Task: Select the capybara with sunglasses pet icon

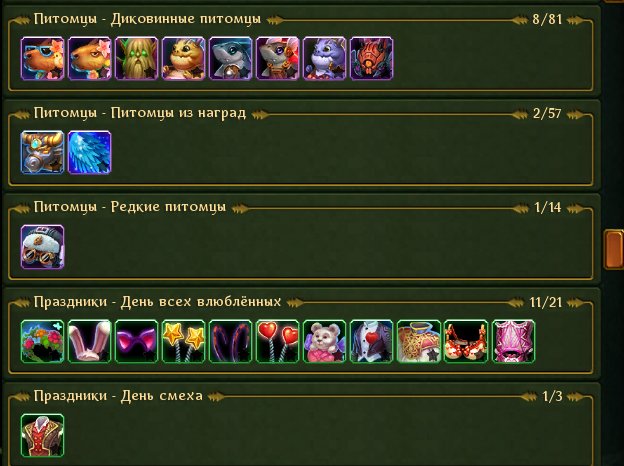Action: [42, 58]
